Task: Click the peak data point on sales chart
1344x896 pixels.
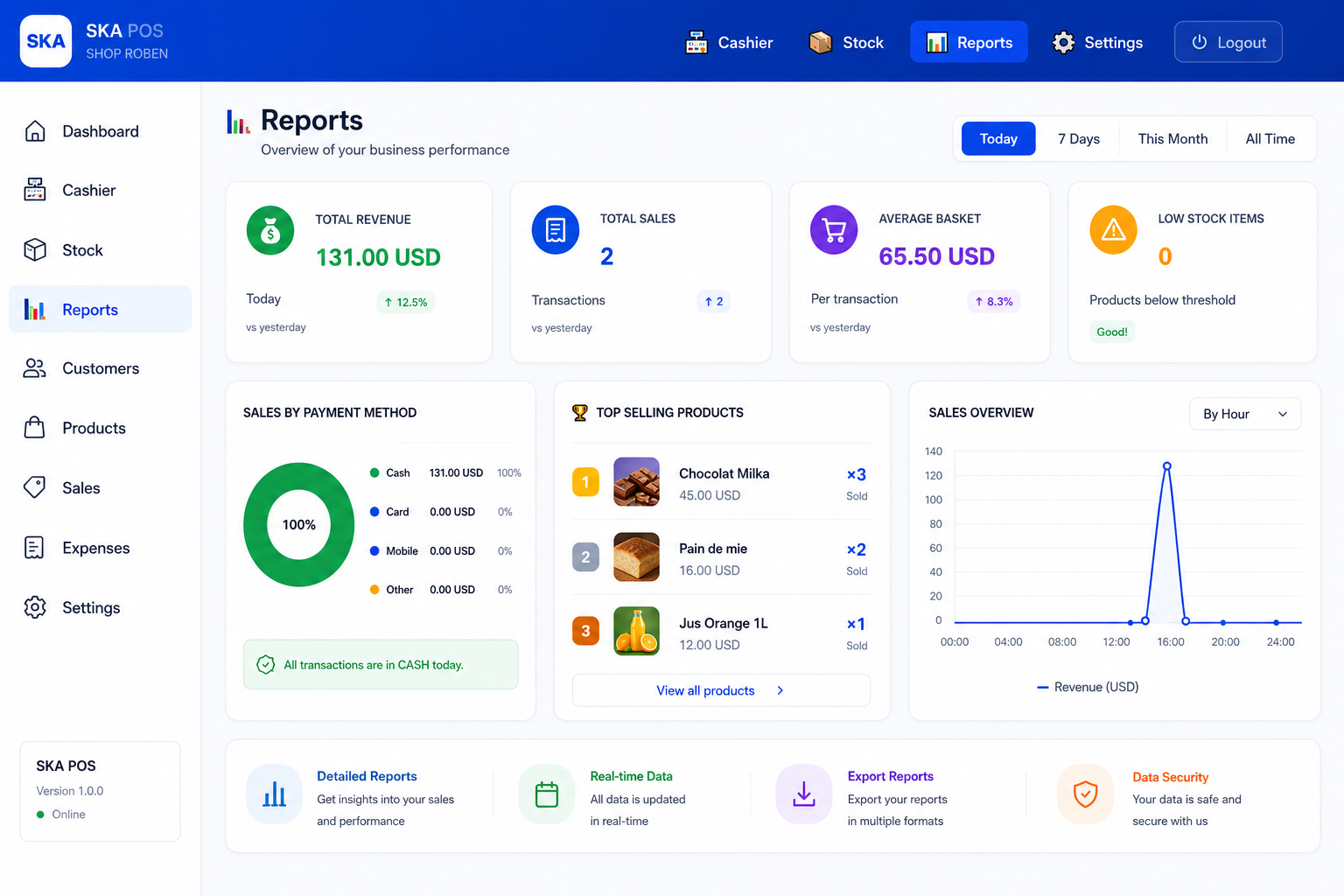Action: point(1166,466)
